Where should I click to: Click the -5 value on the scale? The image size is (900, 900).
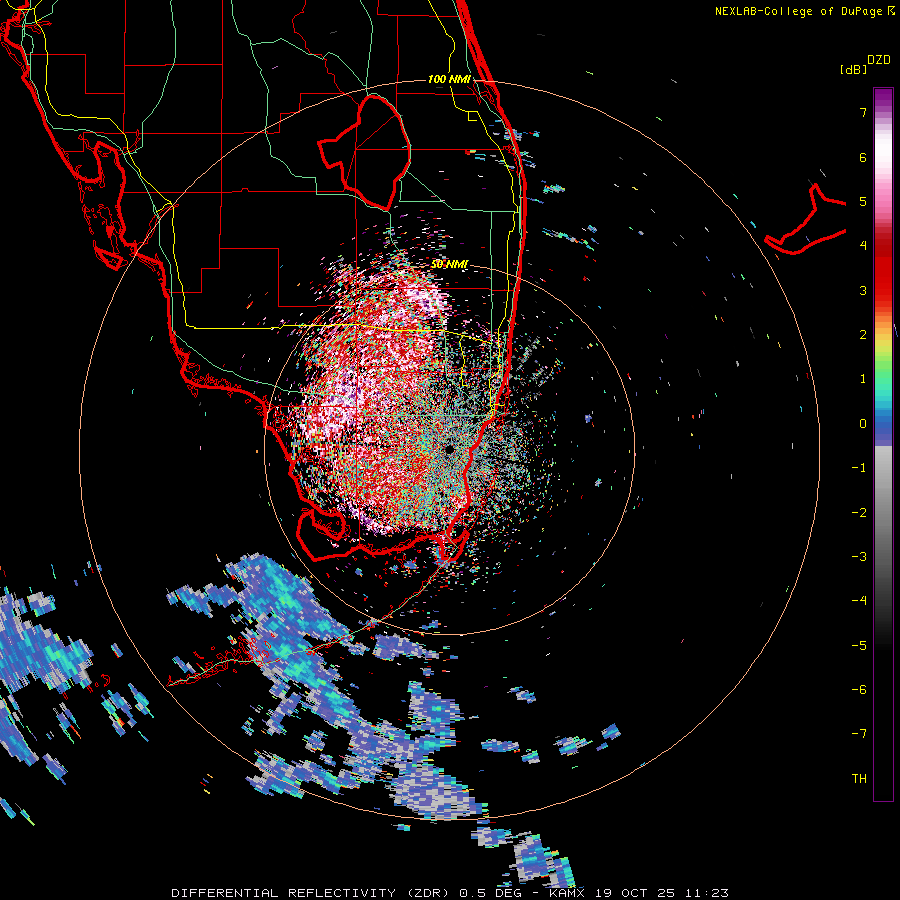tap(859, 646)
